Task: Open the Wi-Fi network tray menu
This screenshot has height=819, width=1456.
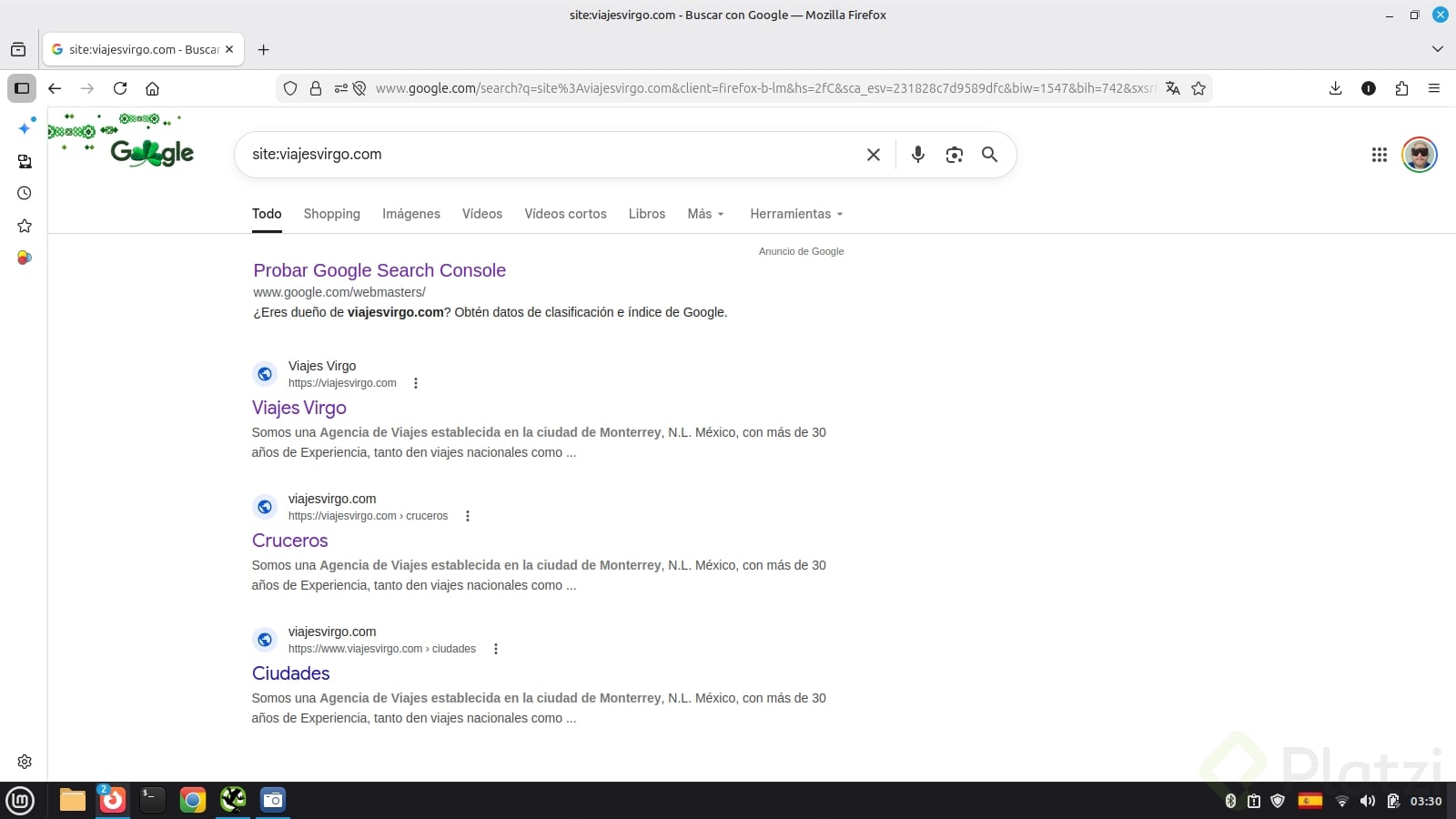Action: click(x=1341, y=801)
